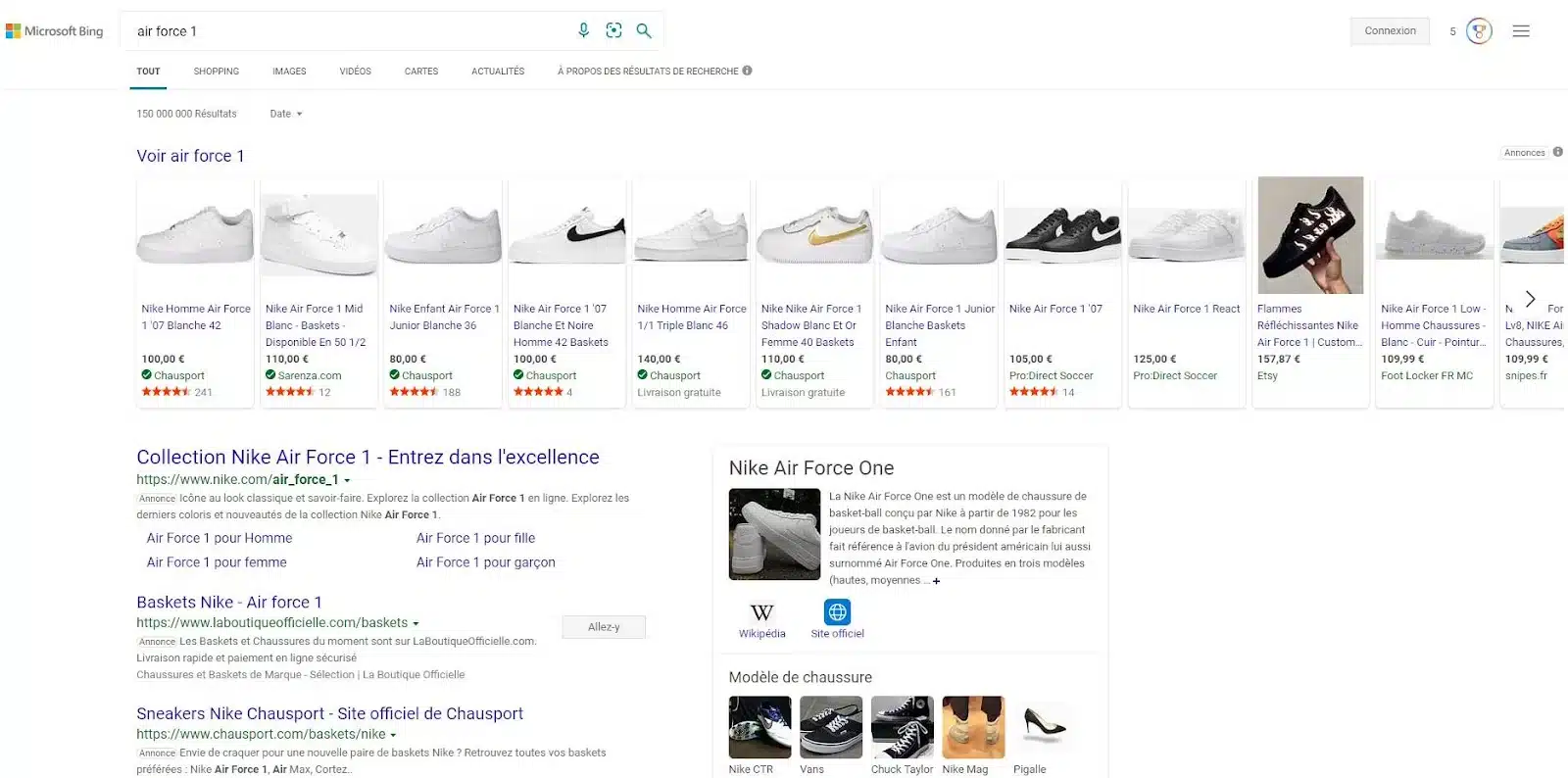
Task: Switch to the IMAGES tab
Action: click(x=289, y=72)
